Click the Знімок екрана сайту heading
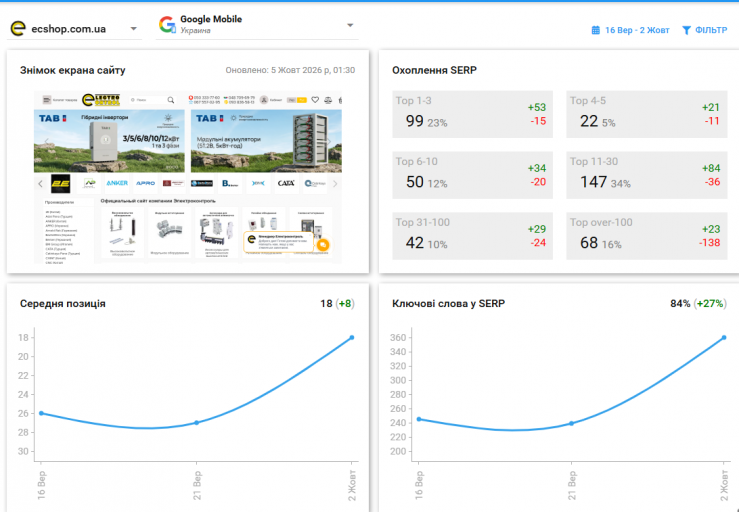The height and width of the screenshot is (512, 739). tap(73, 70)
